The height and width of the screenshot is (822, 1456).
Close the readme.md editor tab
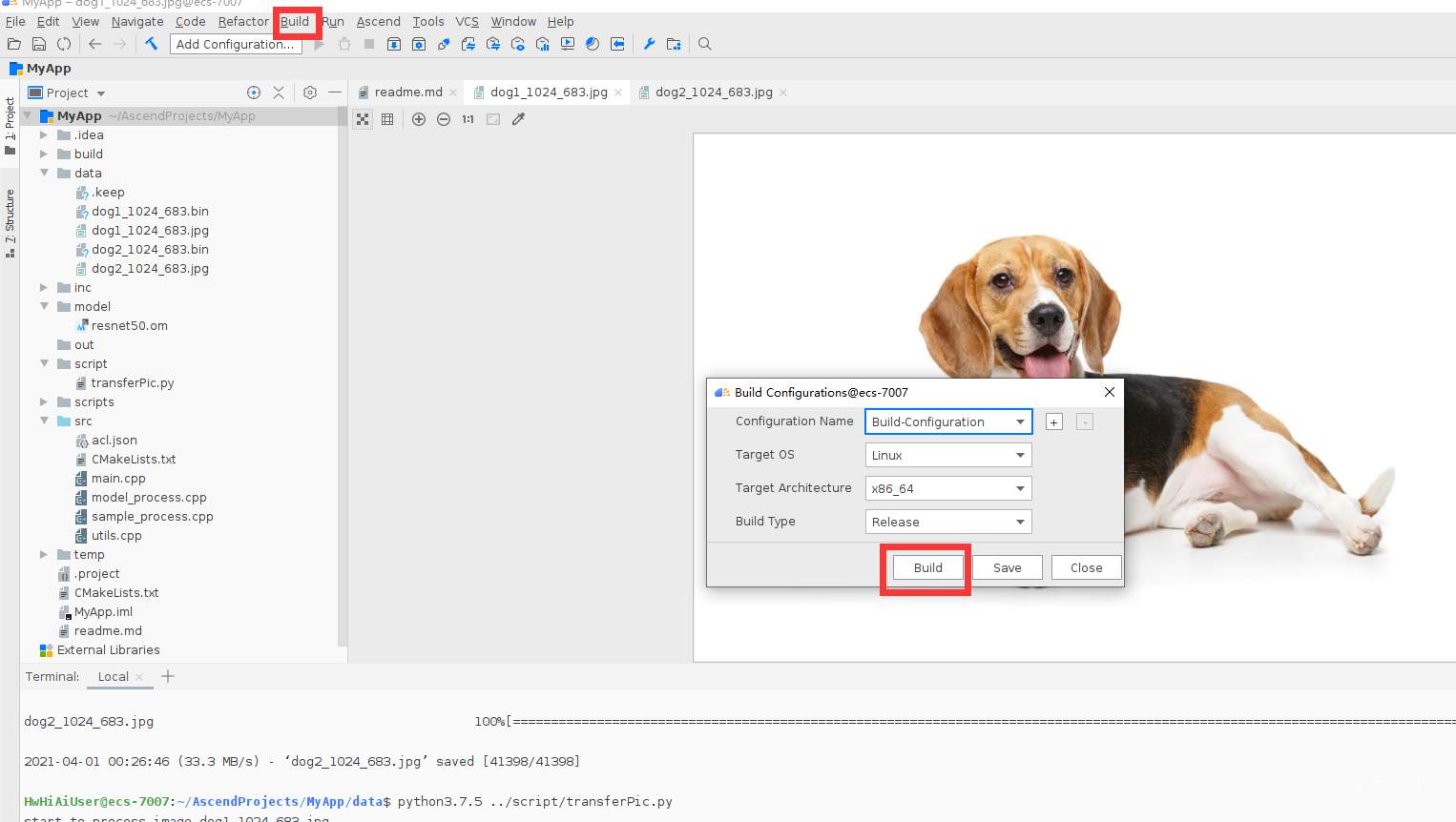pyautogui.click(x=453, y=92)
